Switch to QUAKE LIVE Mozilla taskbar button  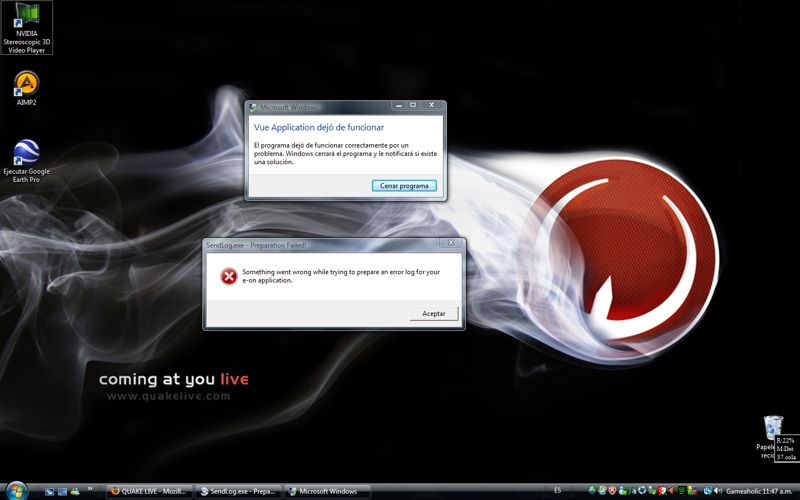pos(151,491)
